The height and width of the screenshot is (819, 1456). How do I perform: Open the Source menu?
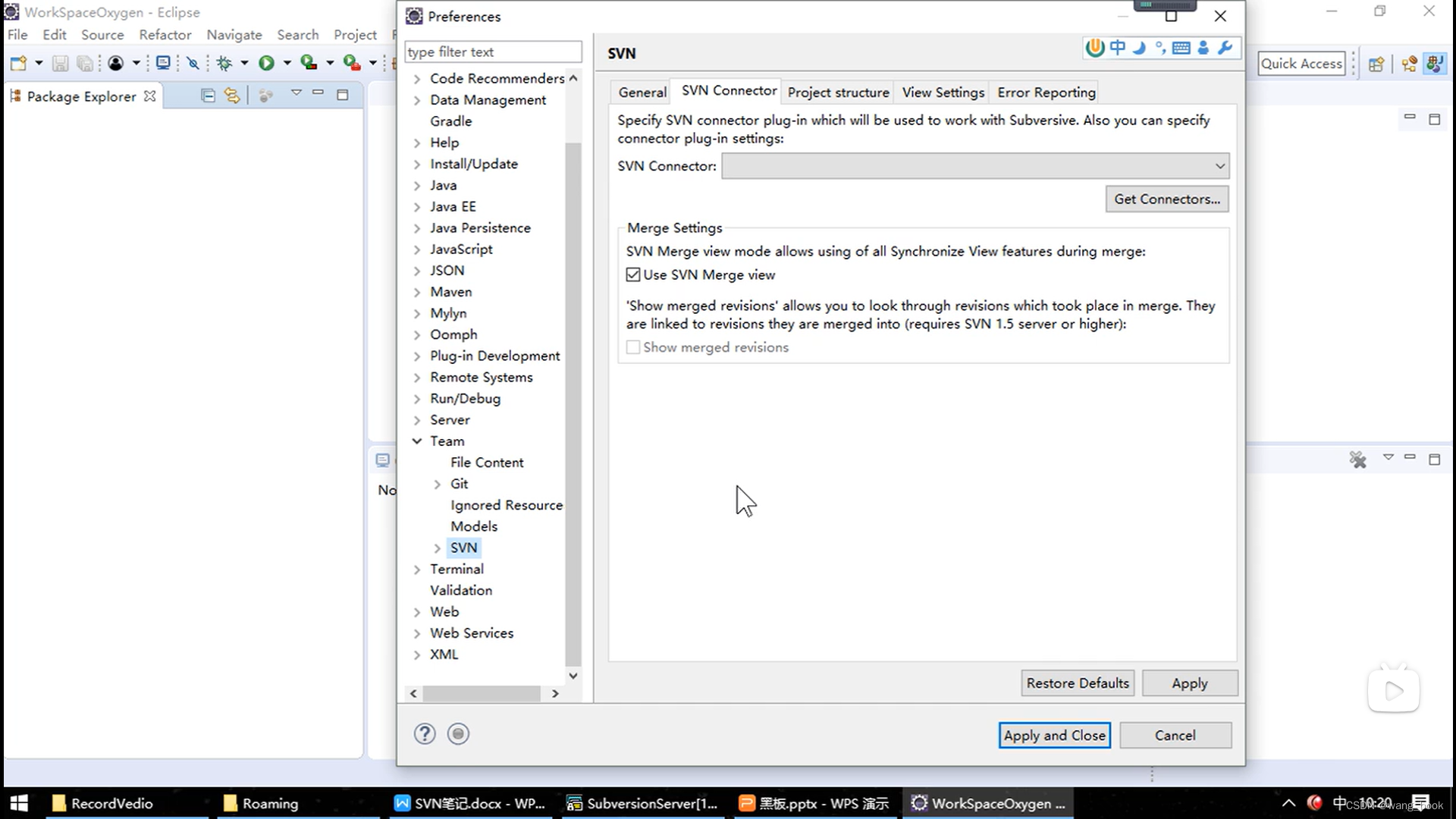tap(102, 35)
